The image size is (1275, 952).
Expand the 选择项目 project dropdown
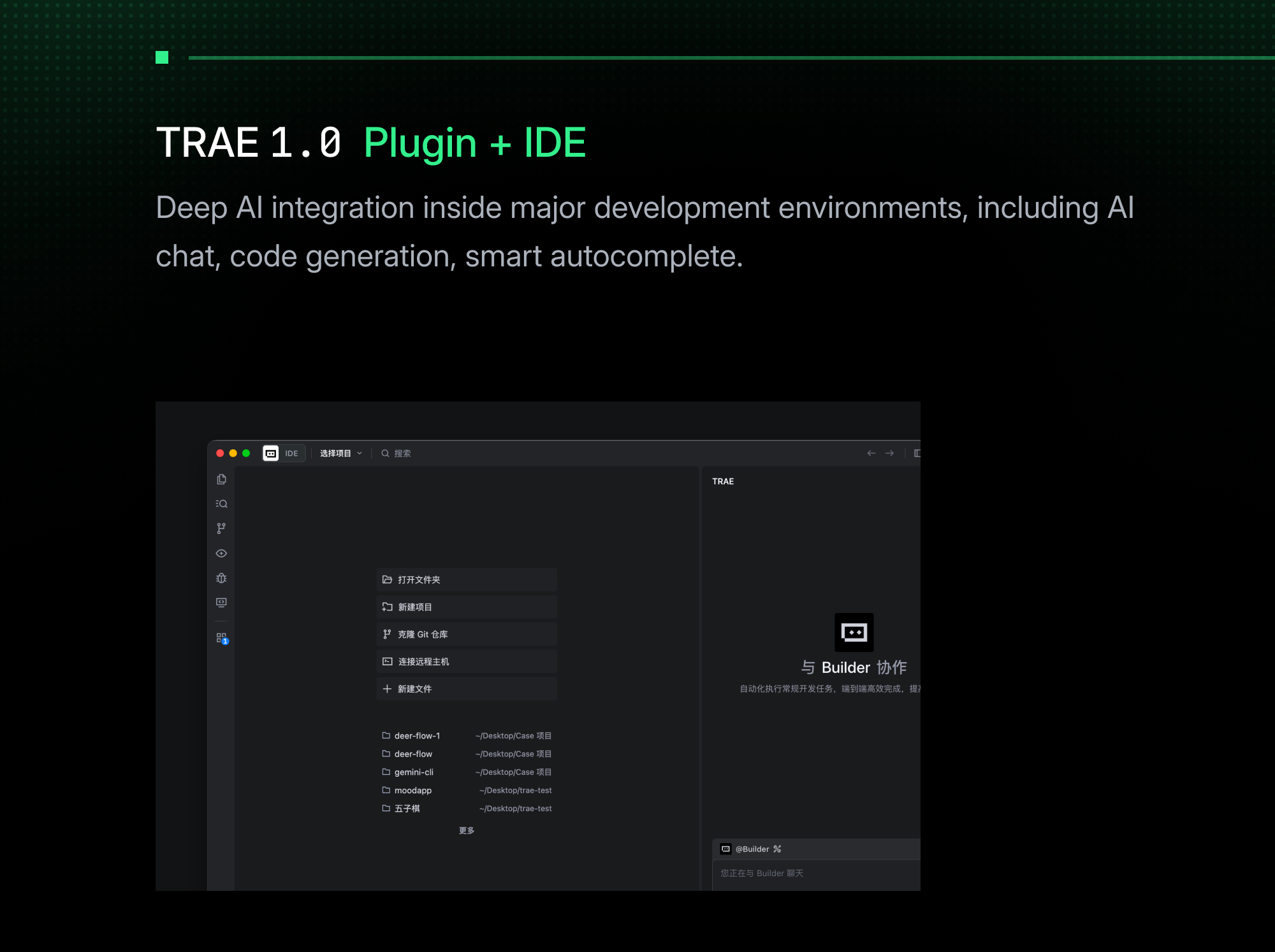tap(341, 453)
